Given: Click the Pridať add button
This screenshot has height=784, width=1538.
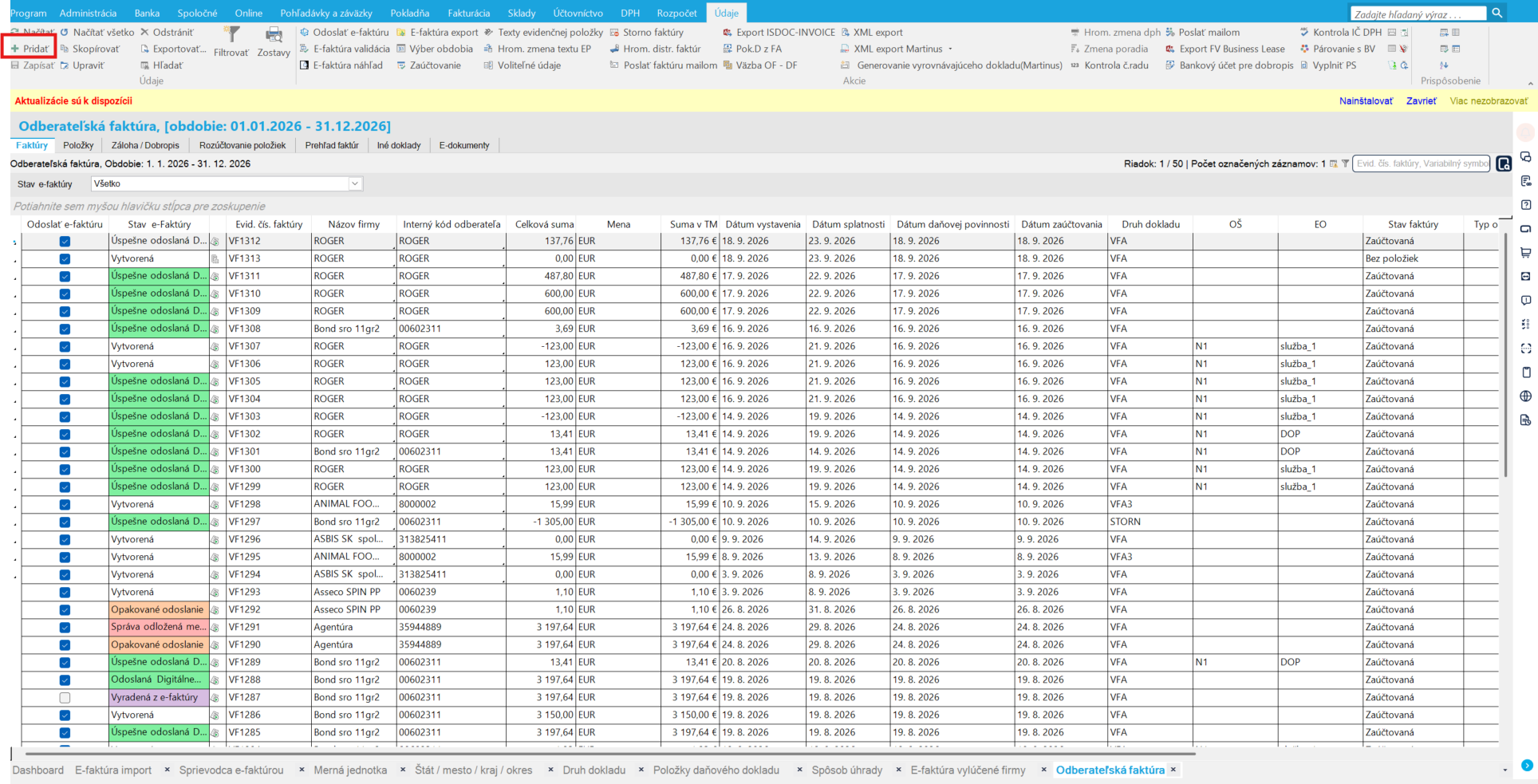Looking at the screenshot, I should pos(30,49).
